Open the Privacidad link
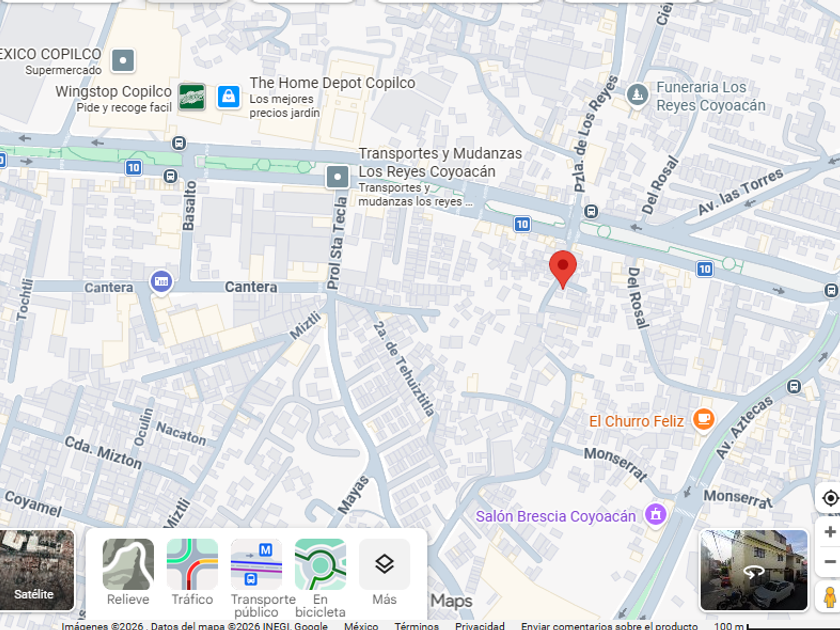 tap(480, 625)
